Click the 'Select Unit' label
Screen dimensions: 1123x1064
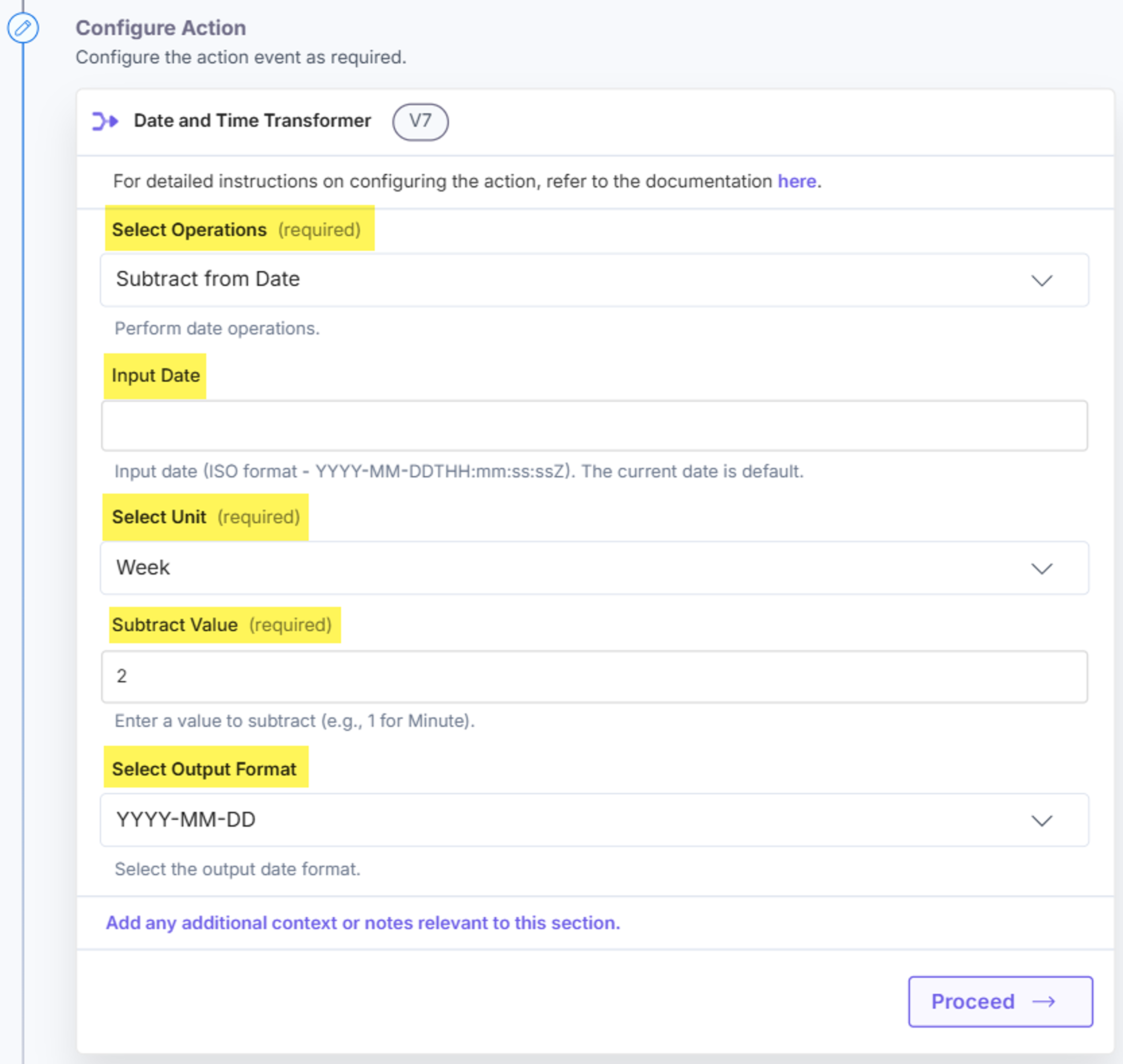click(159, 517)
